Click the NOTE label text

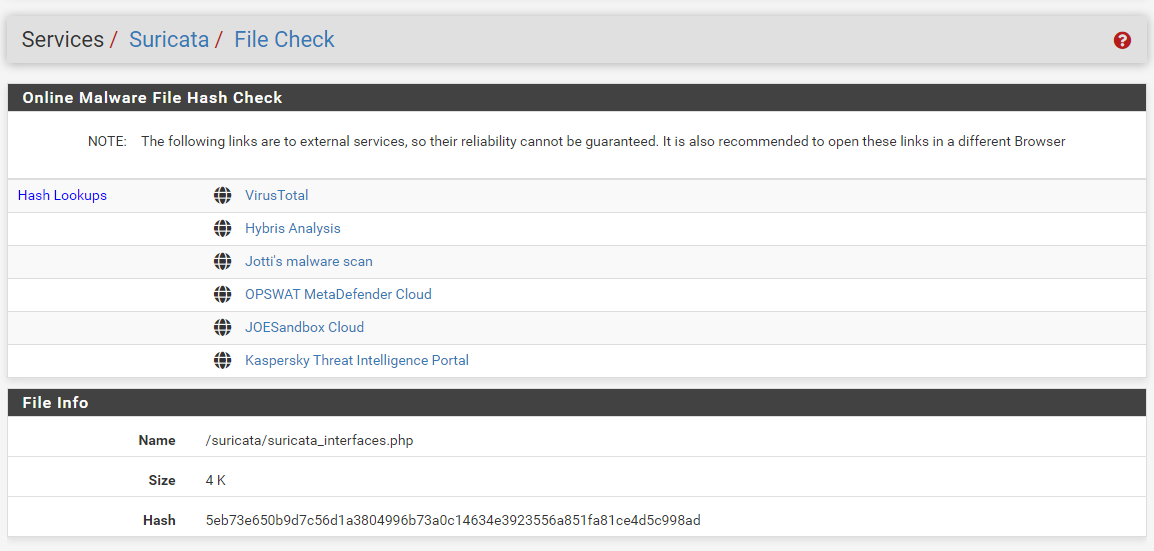pyautogui.click(x=107, y=141)
